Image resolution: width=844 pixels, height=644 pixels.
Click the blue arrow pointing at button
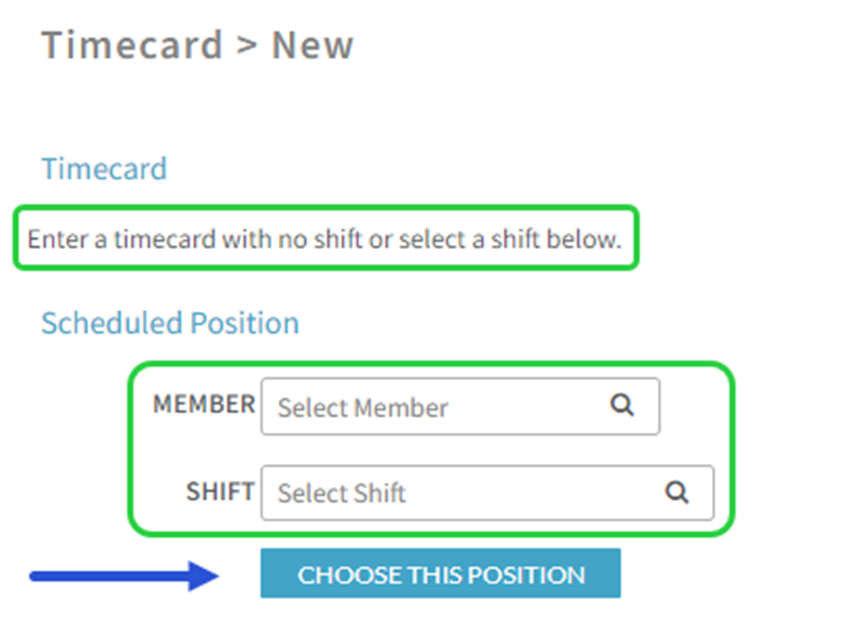tap(124, 576)
